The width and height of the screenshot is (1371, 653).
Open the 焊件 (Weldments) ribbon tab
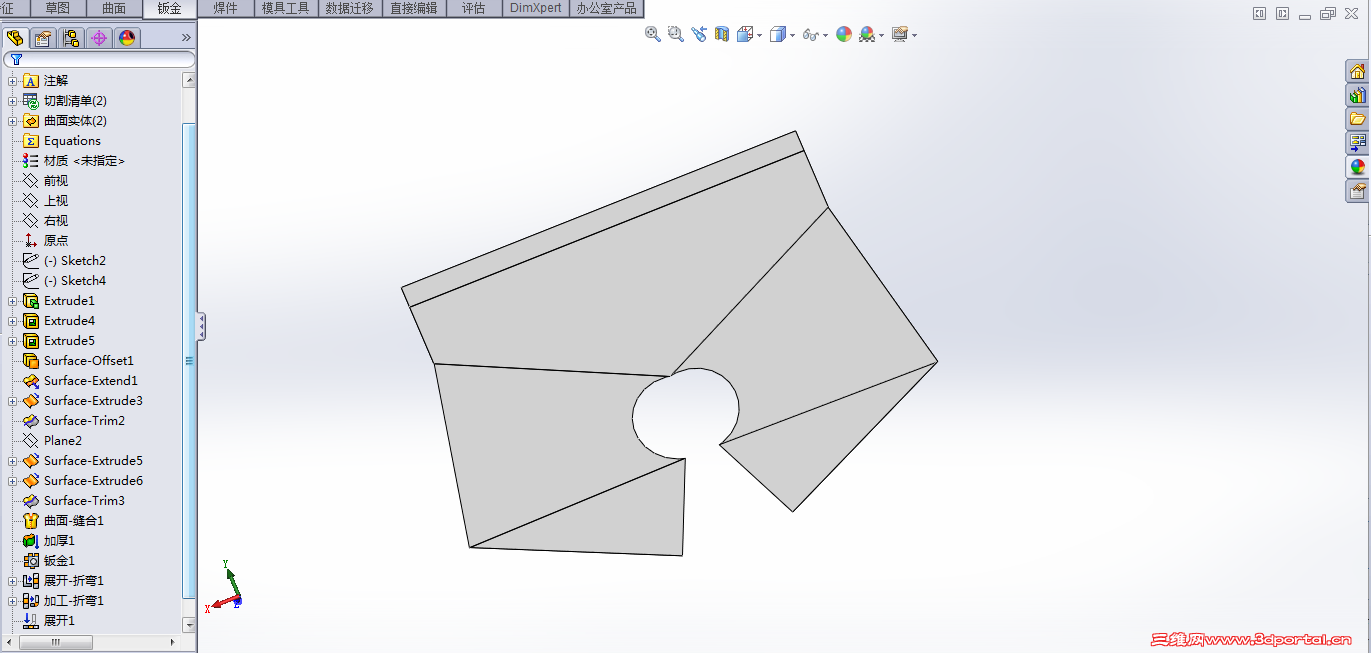point(225,8)
